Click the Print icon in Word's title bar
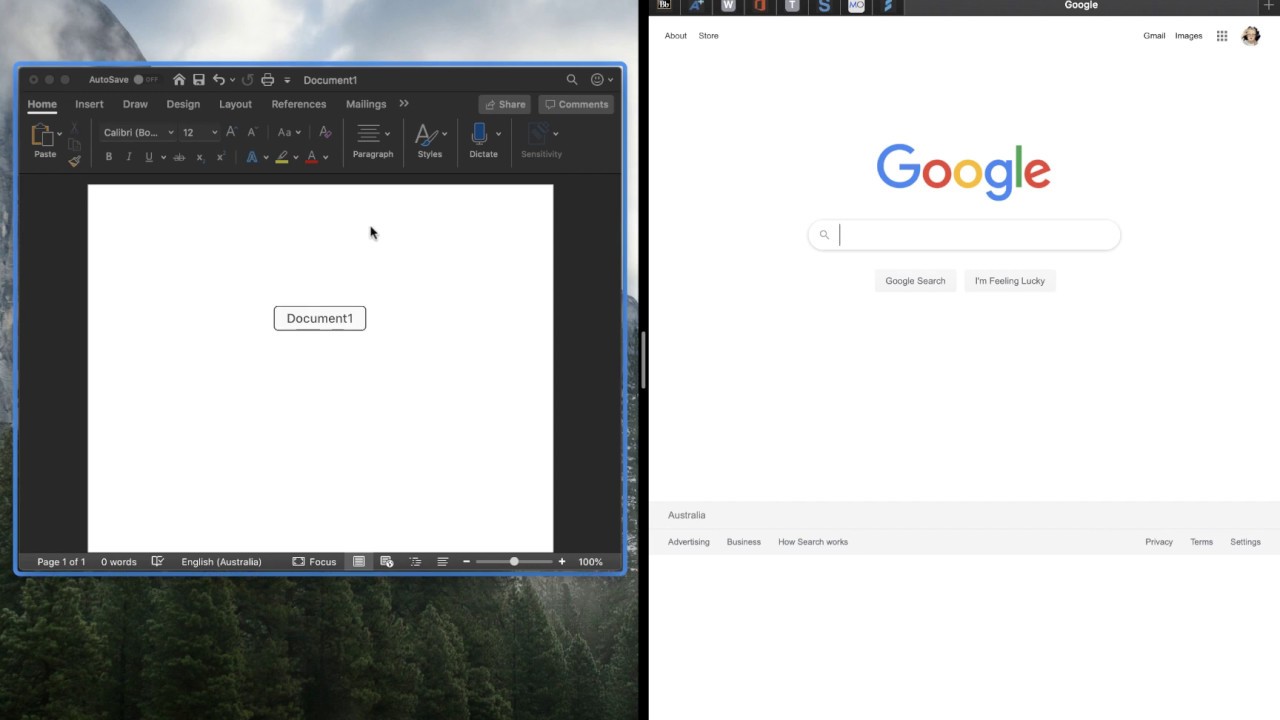Screen dimensions: 1280x720 click(x=267, y=80)
